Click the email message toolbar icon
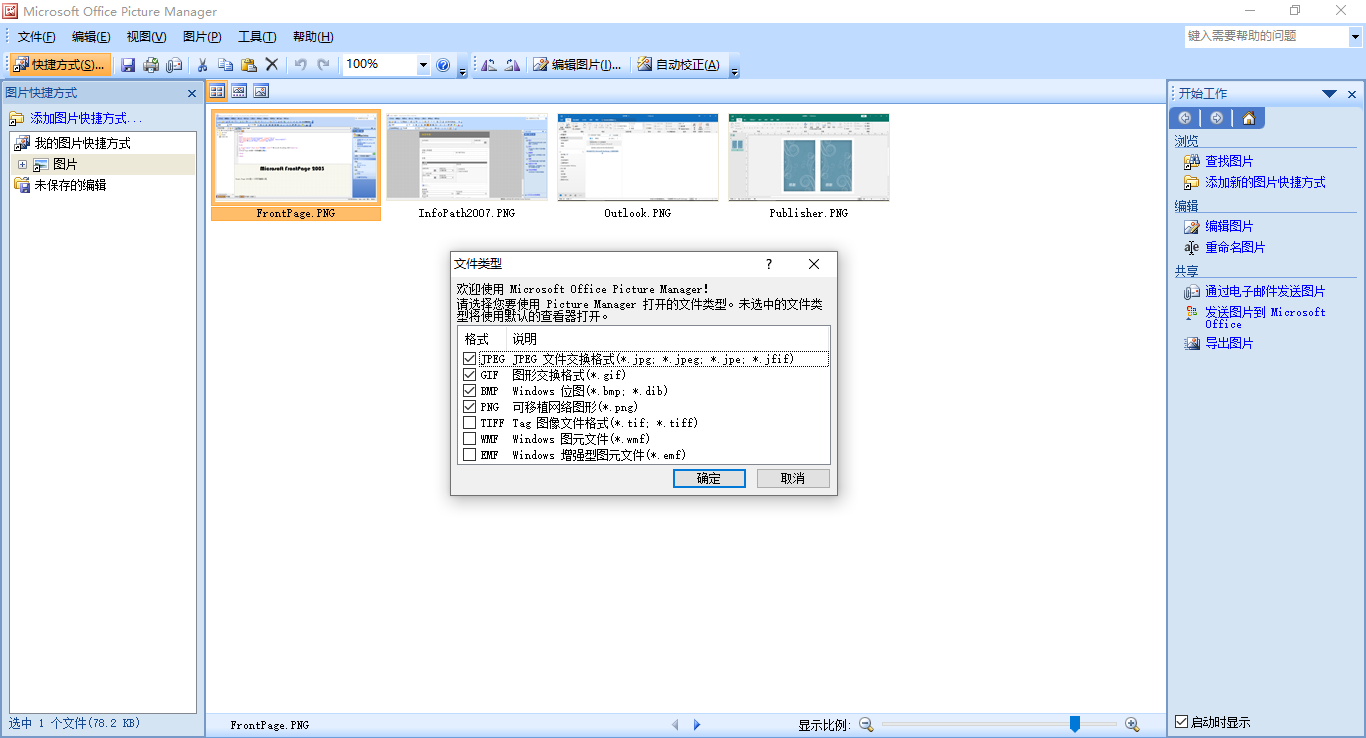The height and width of the screenshot is (738, 1366). [174, 65]
